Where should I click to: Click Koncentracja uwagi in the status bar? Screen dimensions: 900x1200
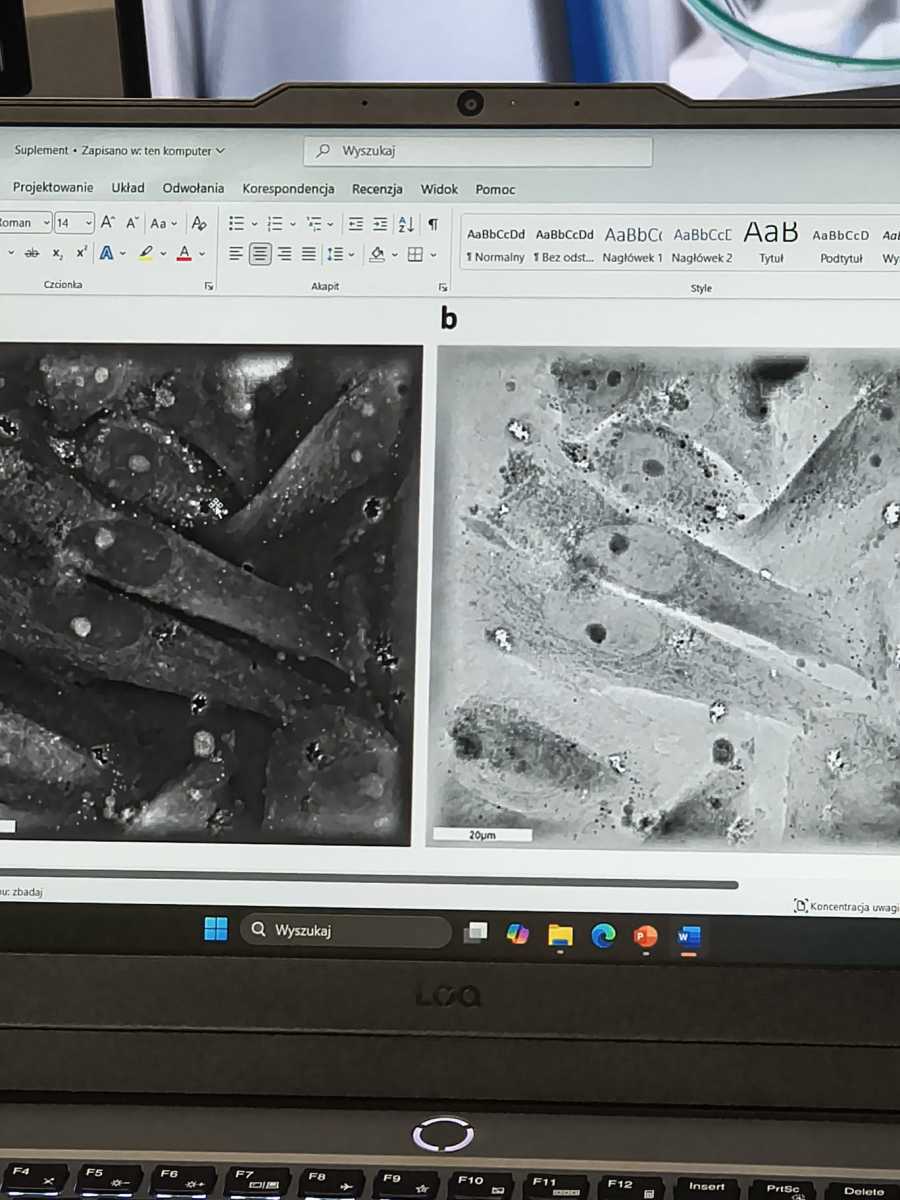click(846, 906)
